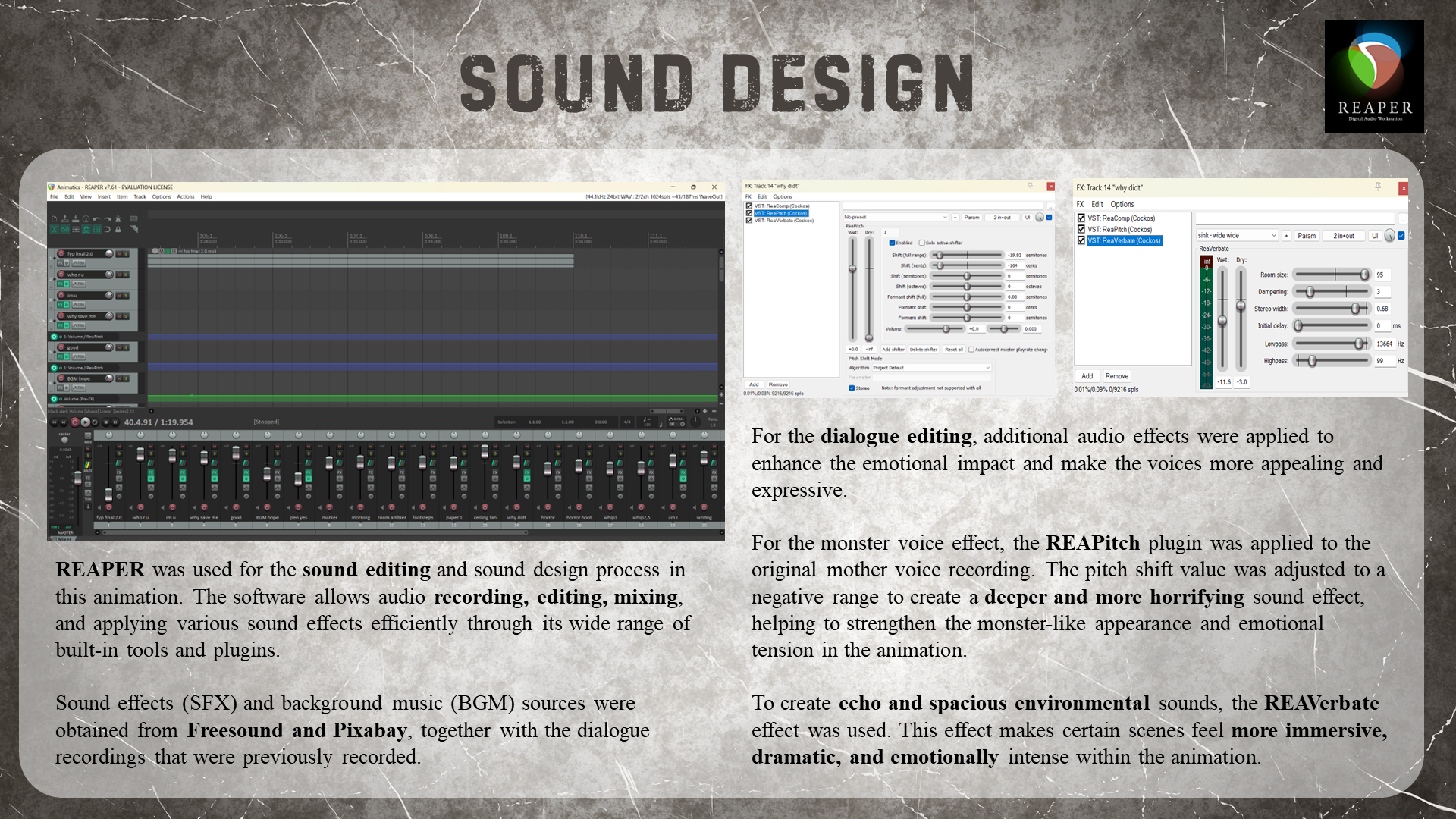
Task: Click the pan knob of 'fyp final 2.0' track panel
Action: (x=109, y=253)
